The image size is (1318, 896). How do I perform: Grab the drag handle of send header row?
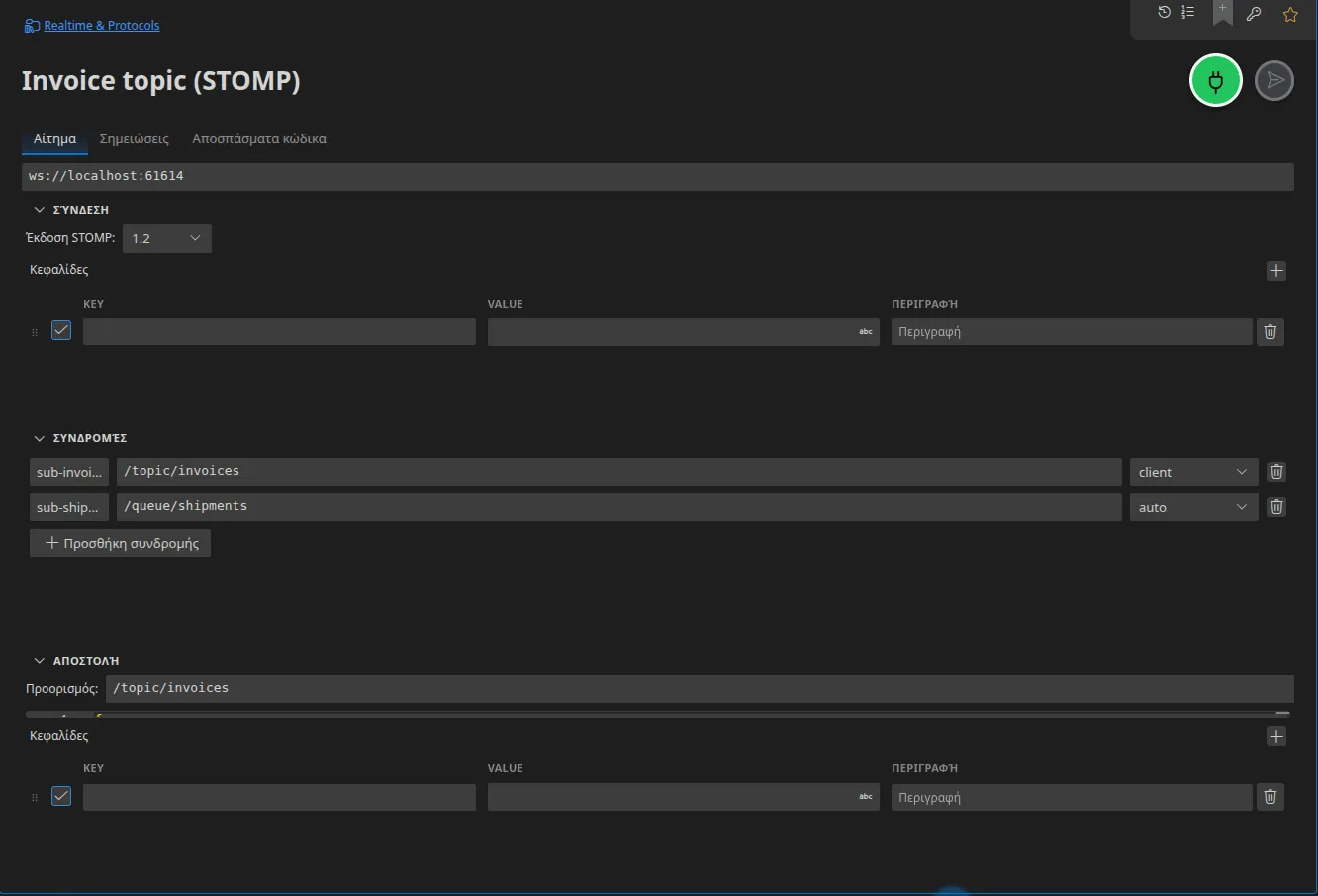35,797
